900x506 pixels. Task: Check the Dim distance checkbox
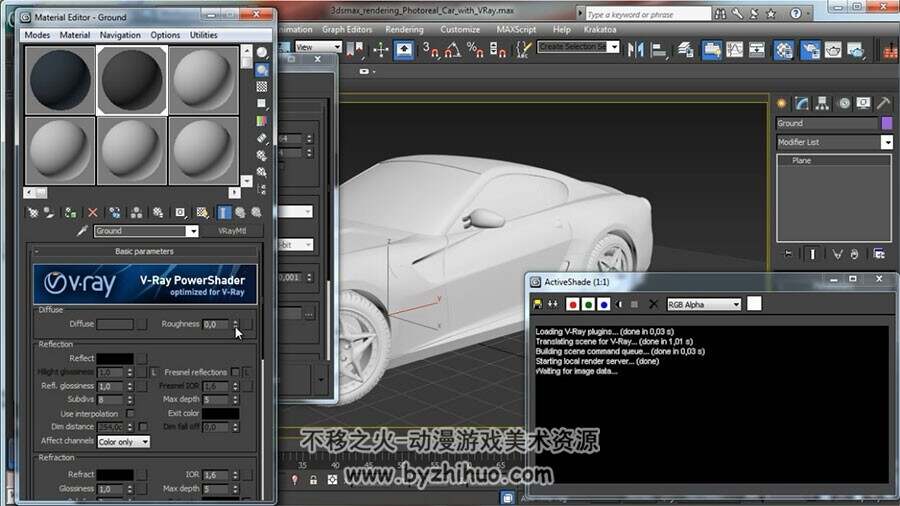[x=143, y=427]
